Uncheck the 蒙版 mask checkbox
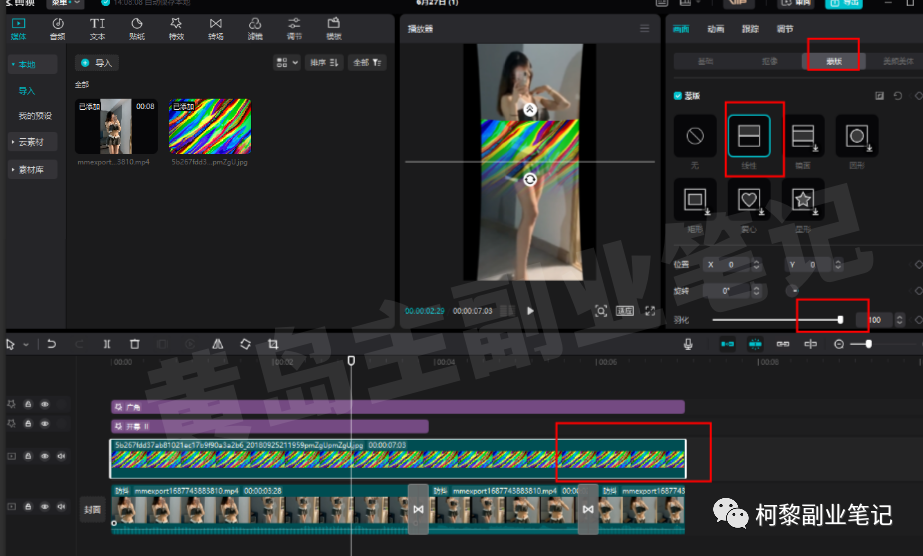923x556 pixels. (678, 95)
